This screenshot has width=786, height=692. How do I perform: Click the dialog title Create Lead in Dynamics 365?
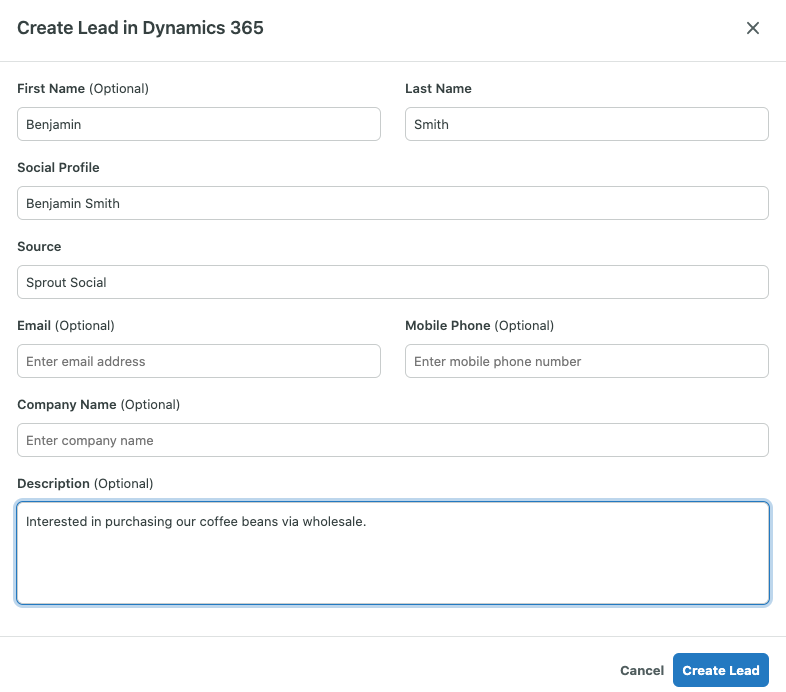[140, 28]
